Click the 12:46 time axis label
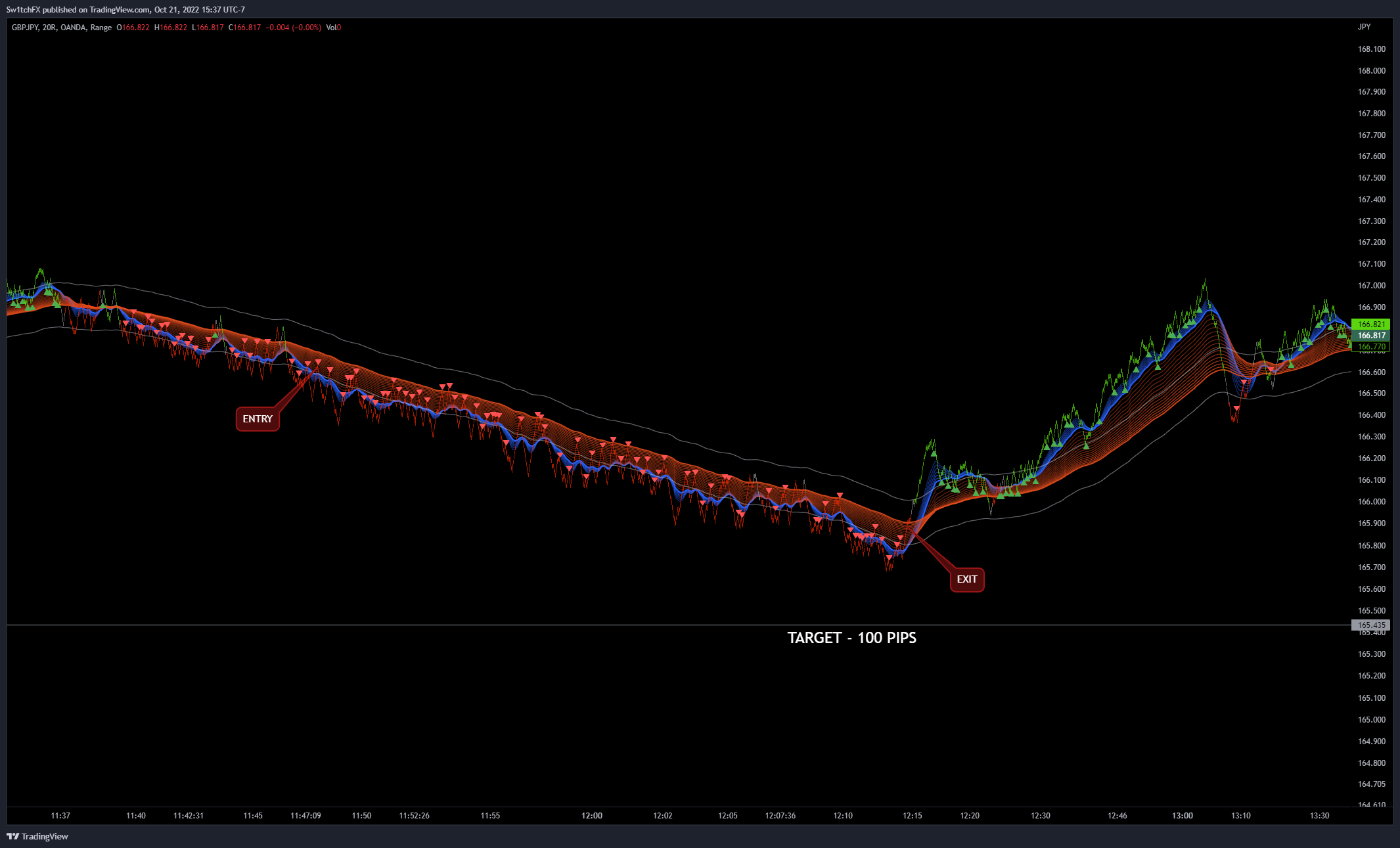Image resolution: width=1400 pixels, height=848 pixels. [x=1118, y=816]
